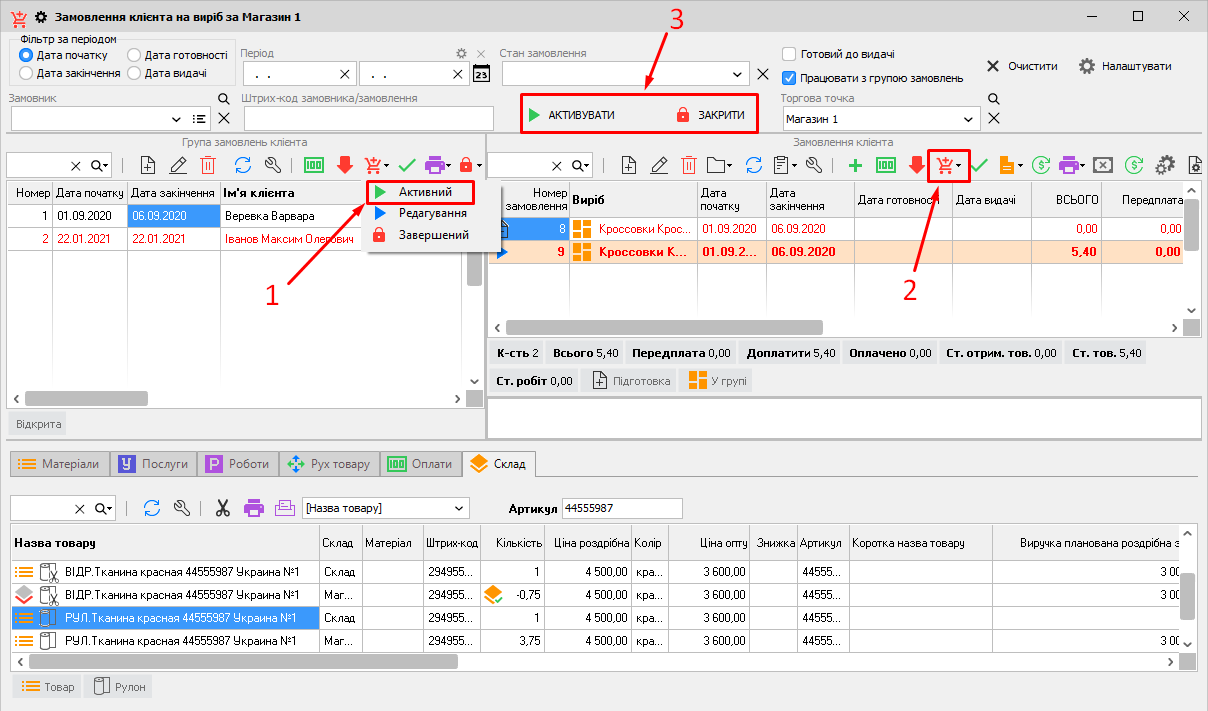Click the red down arrow in the order group toolbar
Viewport: 1208px width, 711px height.
[x=344, y=166]
